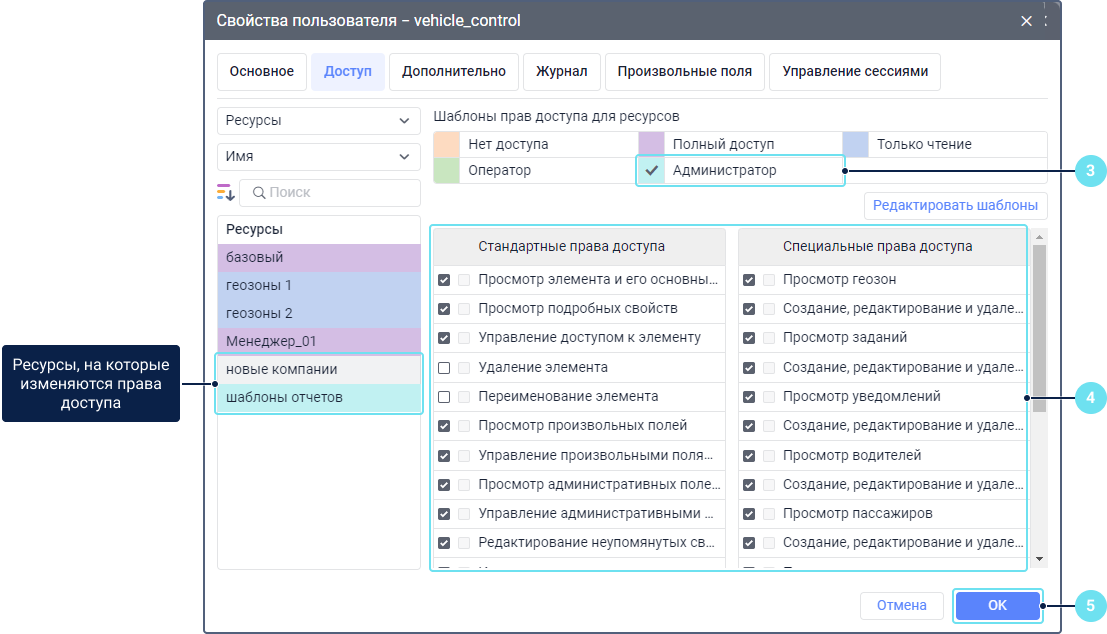The image size is (1107, 634).
Task: Click the scrollbar up arrow in rights list
Action: click(x=1040, y=237)
